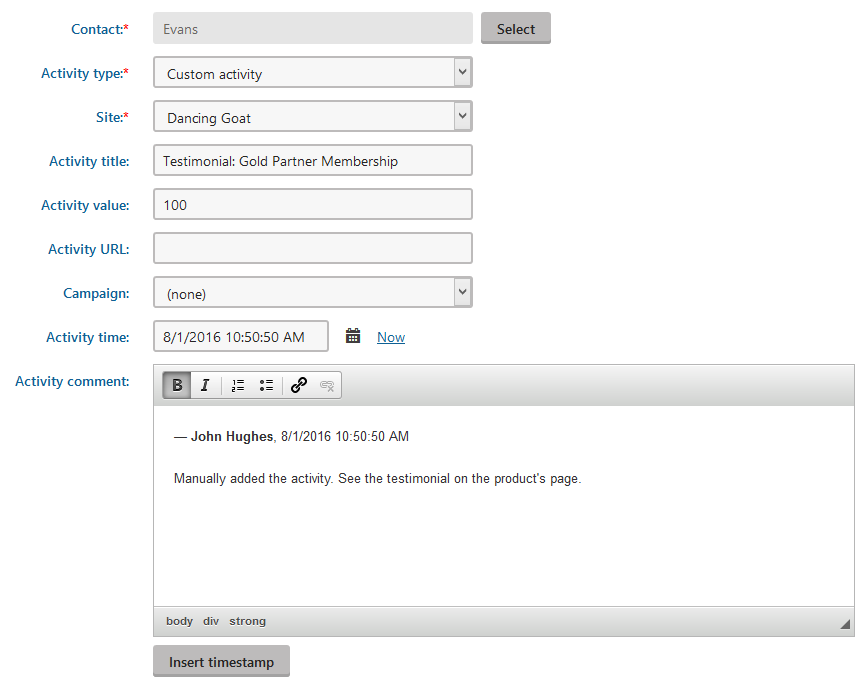Insert a numbered list in the comment
This screenshot has height=689, width=866.
[237, 385]
